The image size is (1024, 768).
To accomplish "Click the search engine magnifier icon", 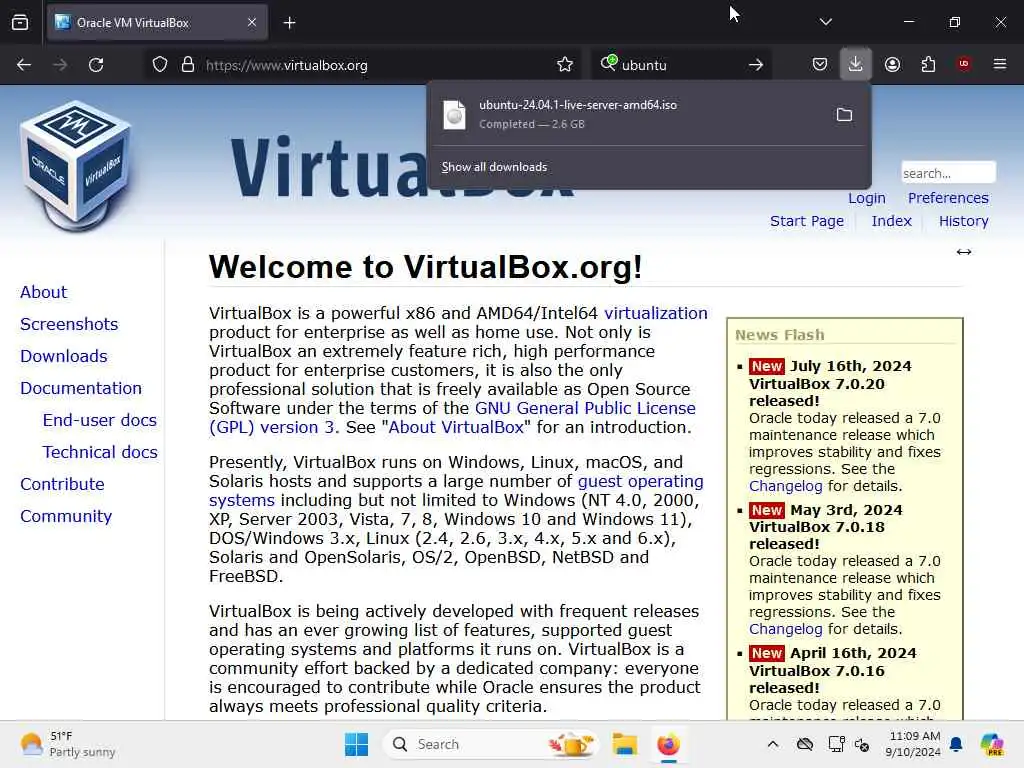I will coord(609,63).
